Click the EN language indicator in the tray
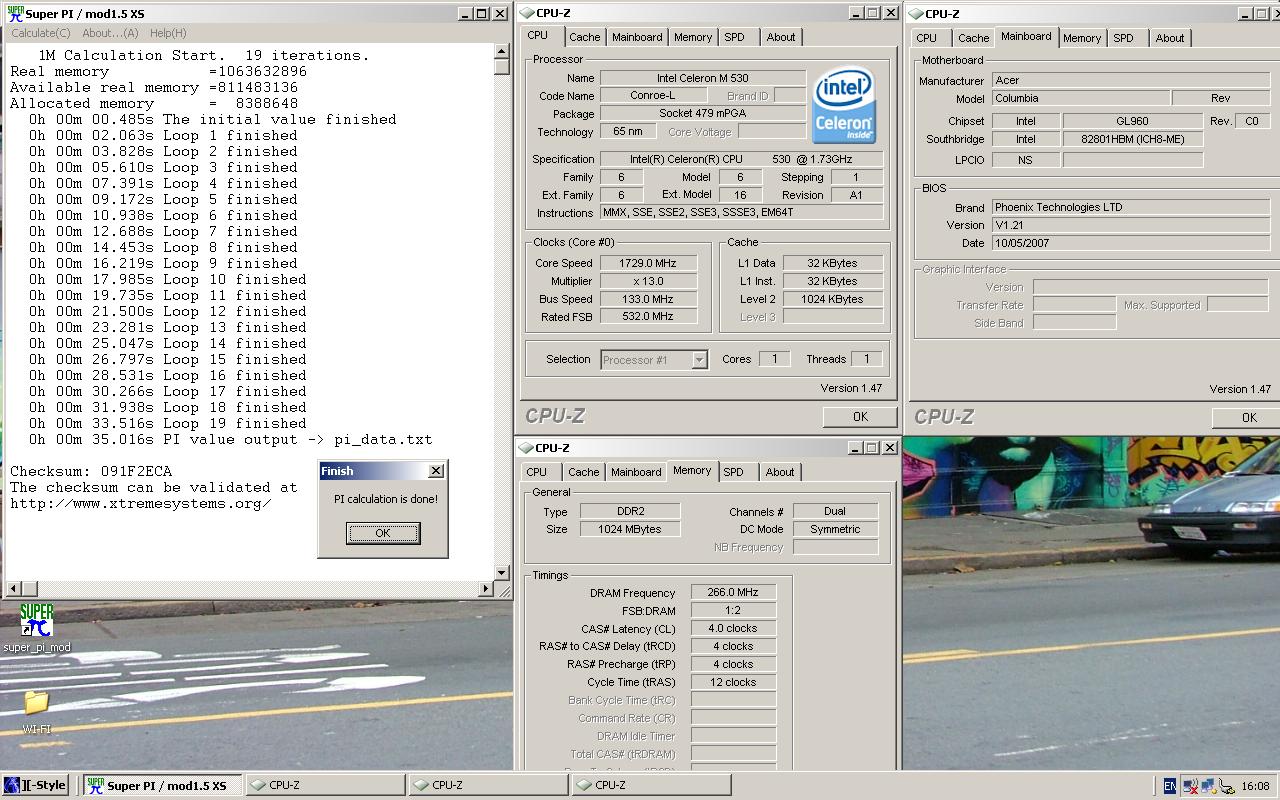The image size is (1280, 800). coord(1170,786)
